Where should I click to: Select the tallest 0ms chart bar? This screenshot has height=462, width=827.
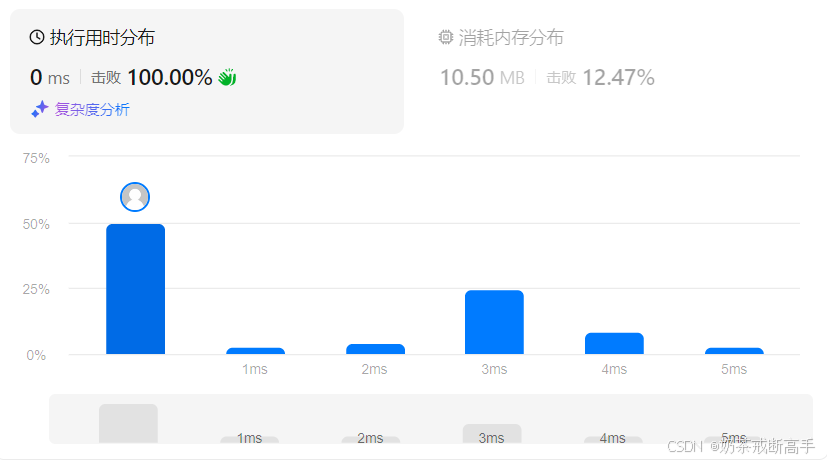click(136, 289)
